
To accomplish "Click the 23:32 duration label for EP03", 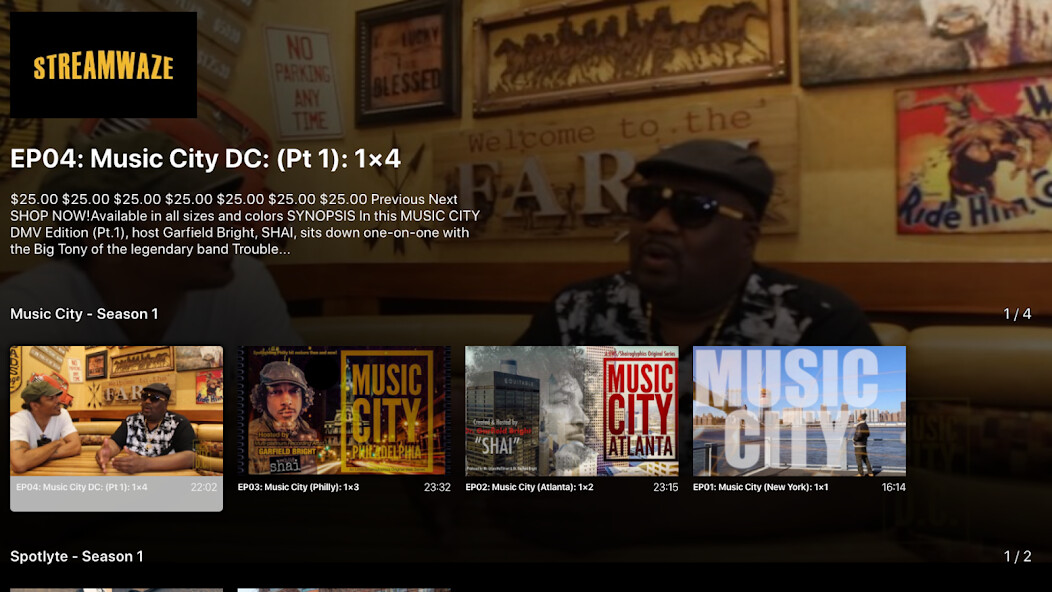I will 437,487.
